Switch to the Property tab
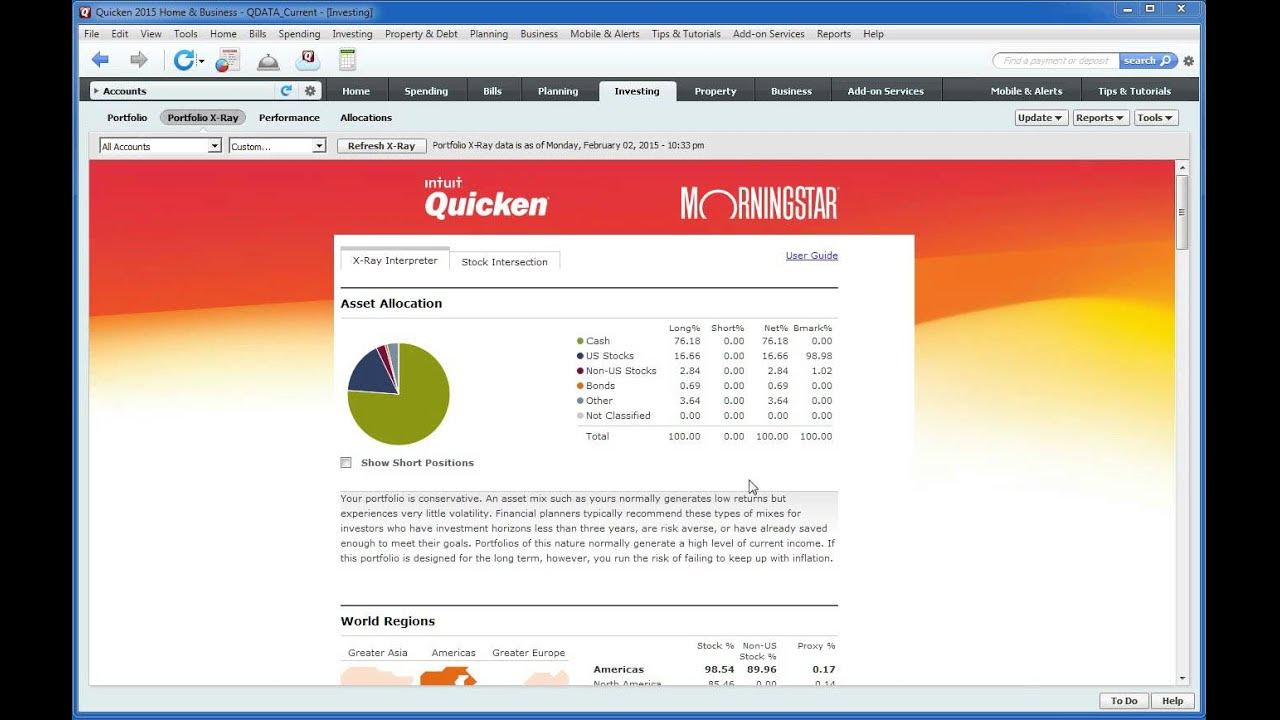Viewport: 1280px width, 720px height. coord(716,91)
